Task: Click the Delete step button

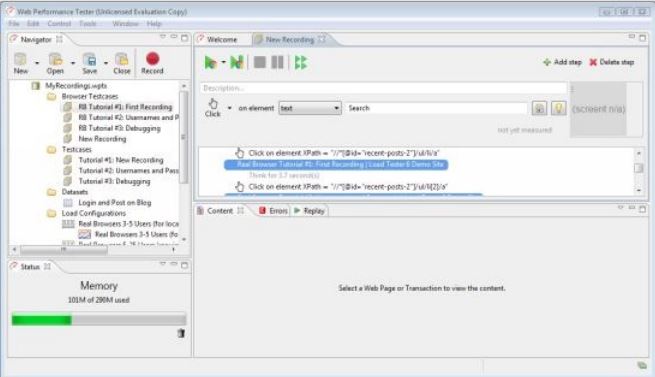Action: 612,62
